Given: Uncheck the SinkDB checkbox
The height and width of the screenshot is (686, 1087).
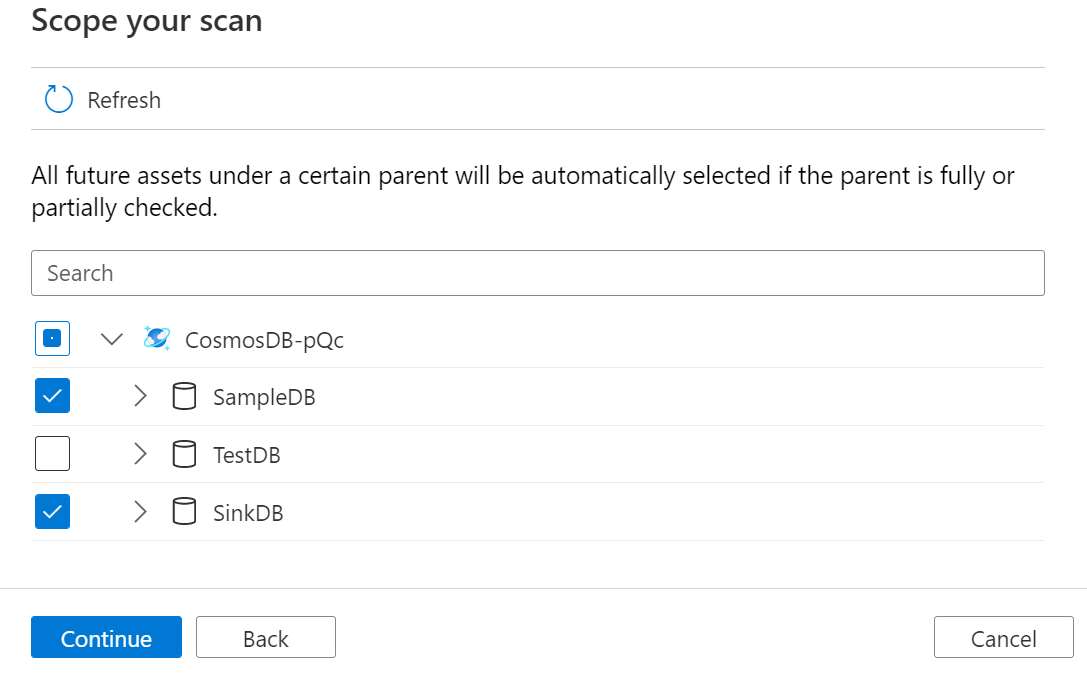Looking at the screenshot, I should [x=53, y=511].
